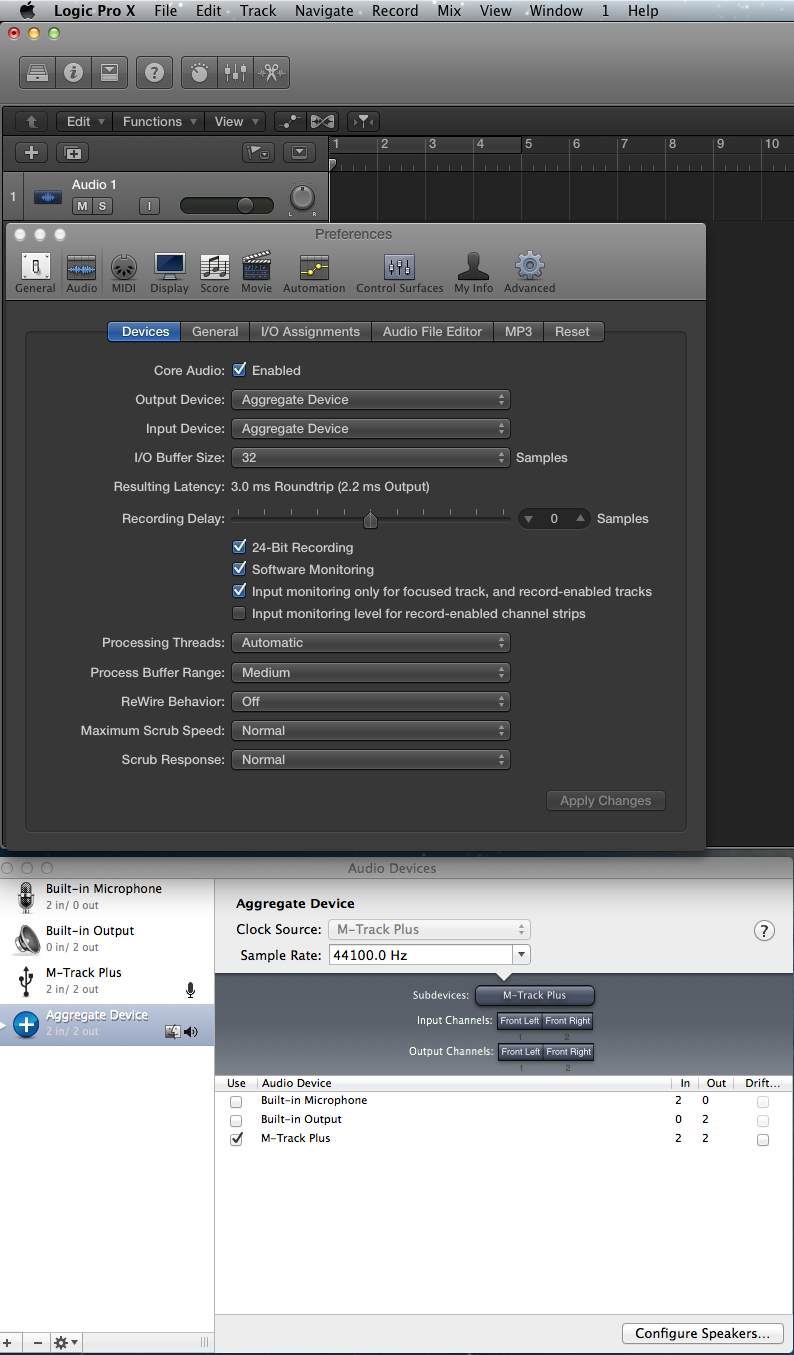The image size is (794, 1355).
Task: Open the Display preferences icon
Action: coord(170,272)
